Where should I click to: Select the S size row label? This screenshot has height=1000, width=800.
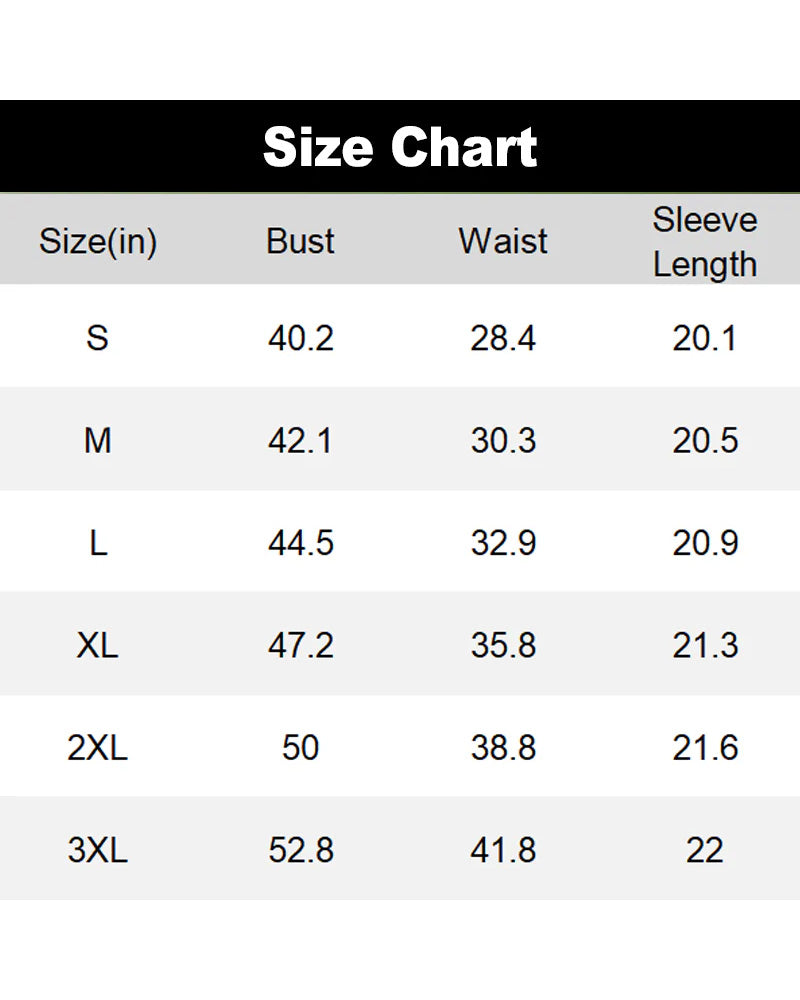[x=97, y=338]
